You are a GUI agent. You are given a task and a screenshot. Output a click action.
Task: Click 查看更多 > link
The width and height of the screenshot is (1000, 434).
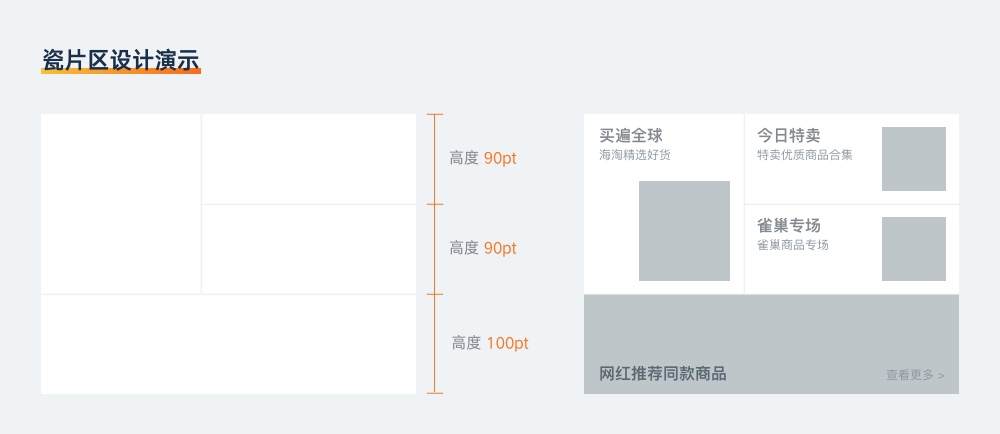pos(915,375)
